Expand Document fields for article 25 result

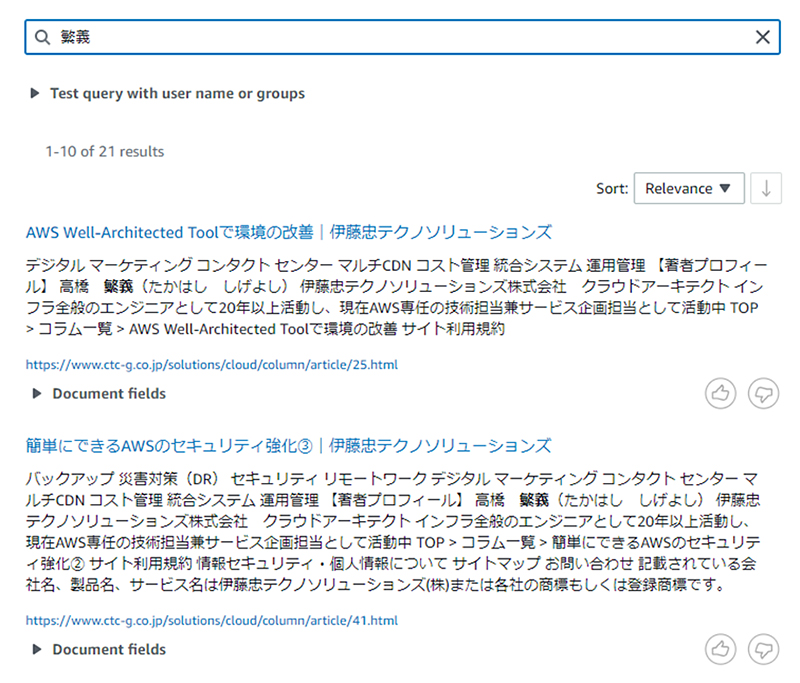point(99,394)
